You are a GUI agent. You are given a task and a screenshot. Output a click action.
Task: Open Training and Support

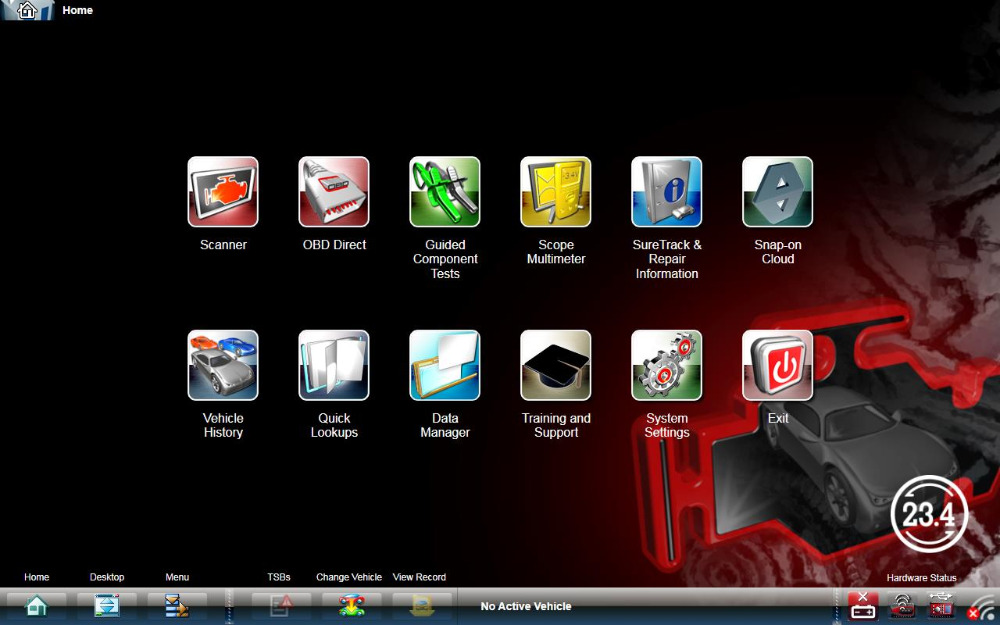[x=555, y=365]
